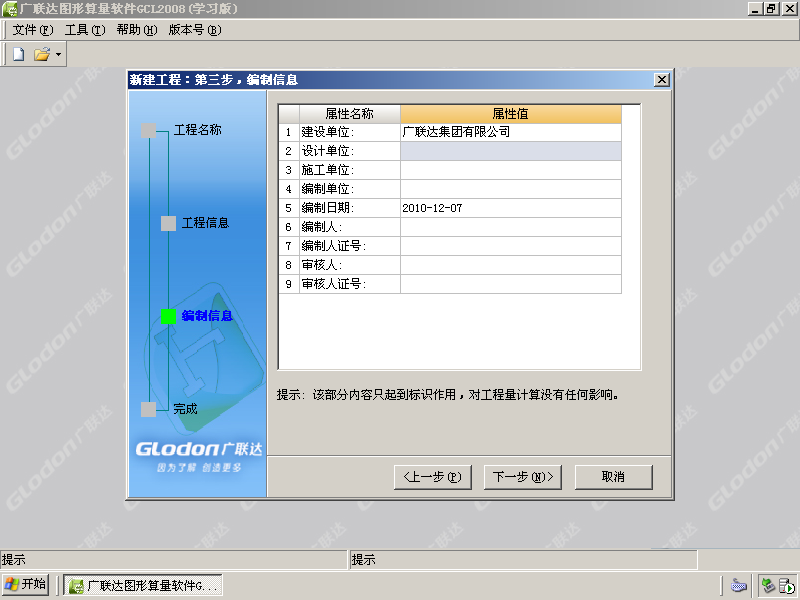Click the 完成 step label

click(185, 409)
